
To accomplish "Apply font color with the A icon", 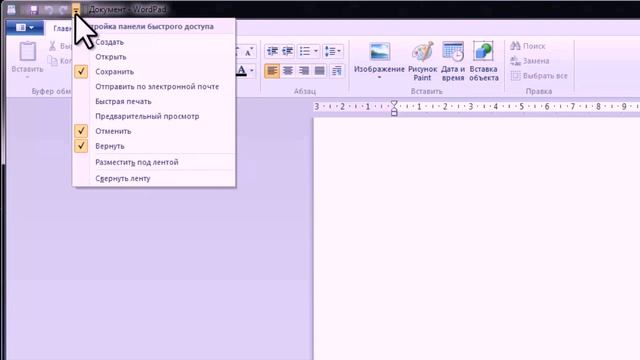I will coord(242,71).
